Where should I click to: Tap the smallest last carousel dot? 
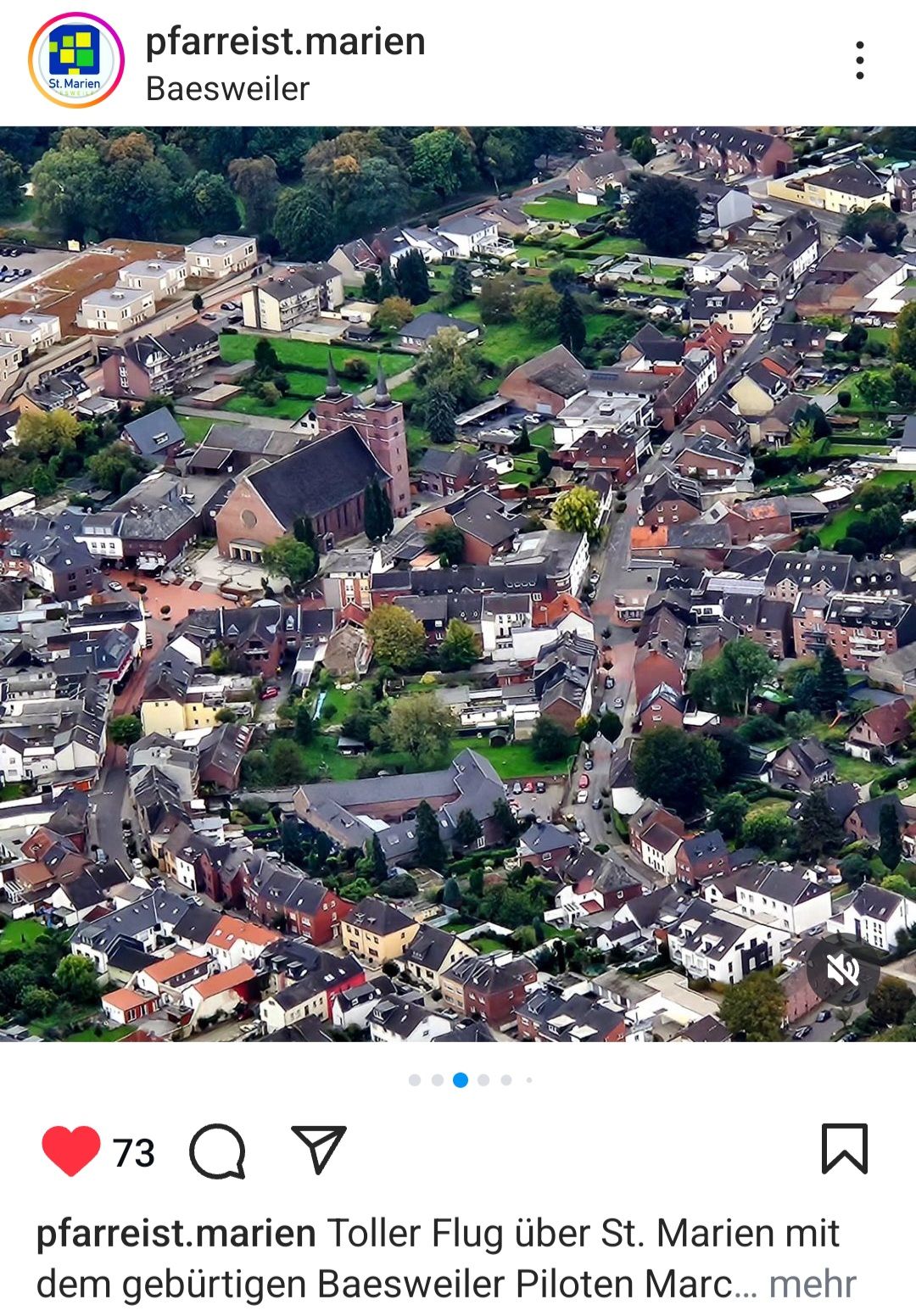[529, 1079]
